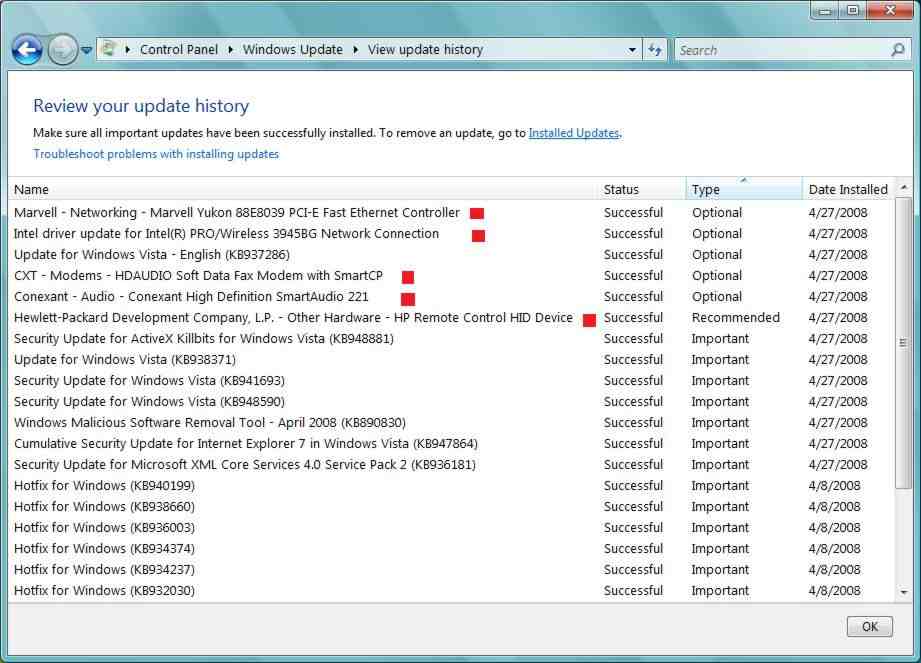Select Hotfix for Windows (KB936003)

(451, 527)
